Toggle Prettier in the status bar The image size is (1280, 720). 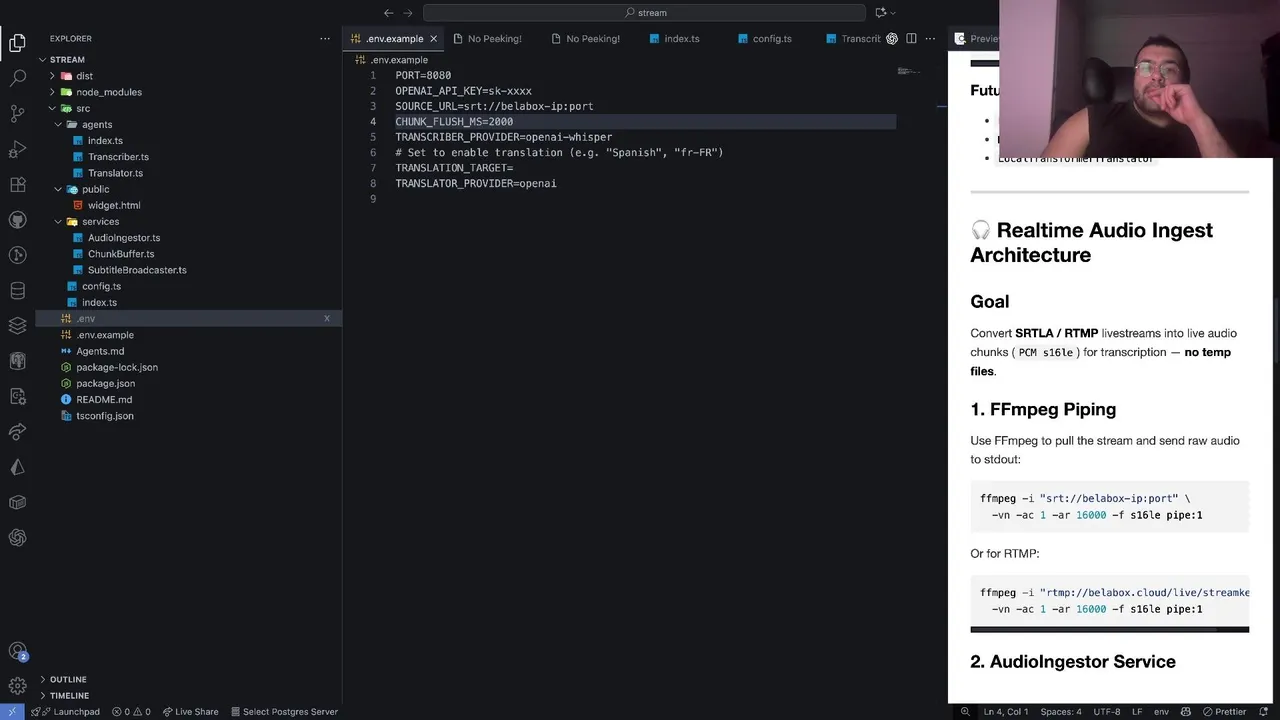tap(1223, 712)
